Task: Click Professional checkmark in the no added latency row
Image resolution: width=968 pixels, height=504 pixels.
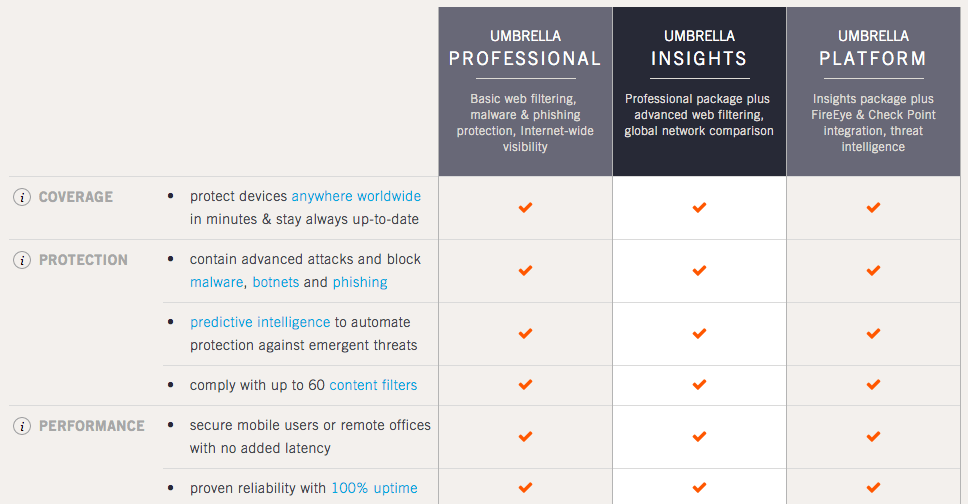Action: tap(525, 437)
